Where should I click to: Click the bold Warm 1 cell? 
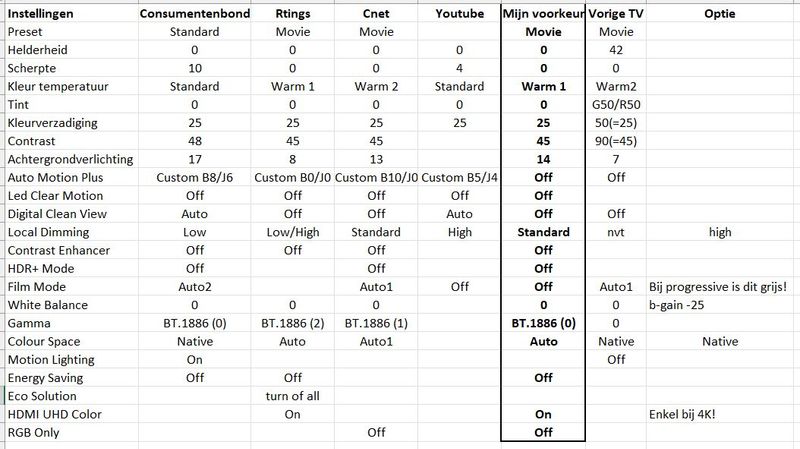[543, 86]
